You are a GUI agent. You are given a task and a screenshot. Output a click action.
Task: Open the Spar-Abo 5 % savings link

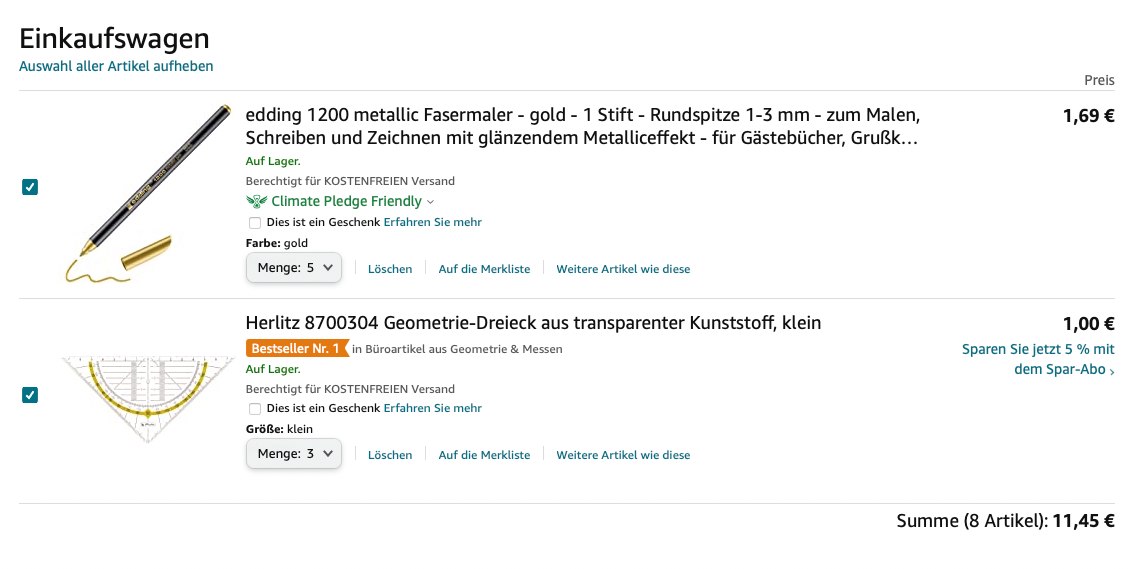(1038, 359)
